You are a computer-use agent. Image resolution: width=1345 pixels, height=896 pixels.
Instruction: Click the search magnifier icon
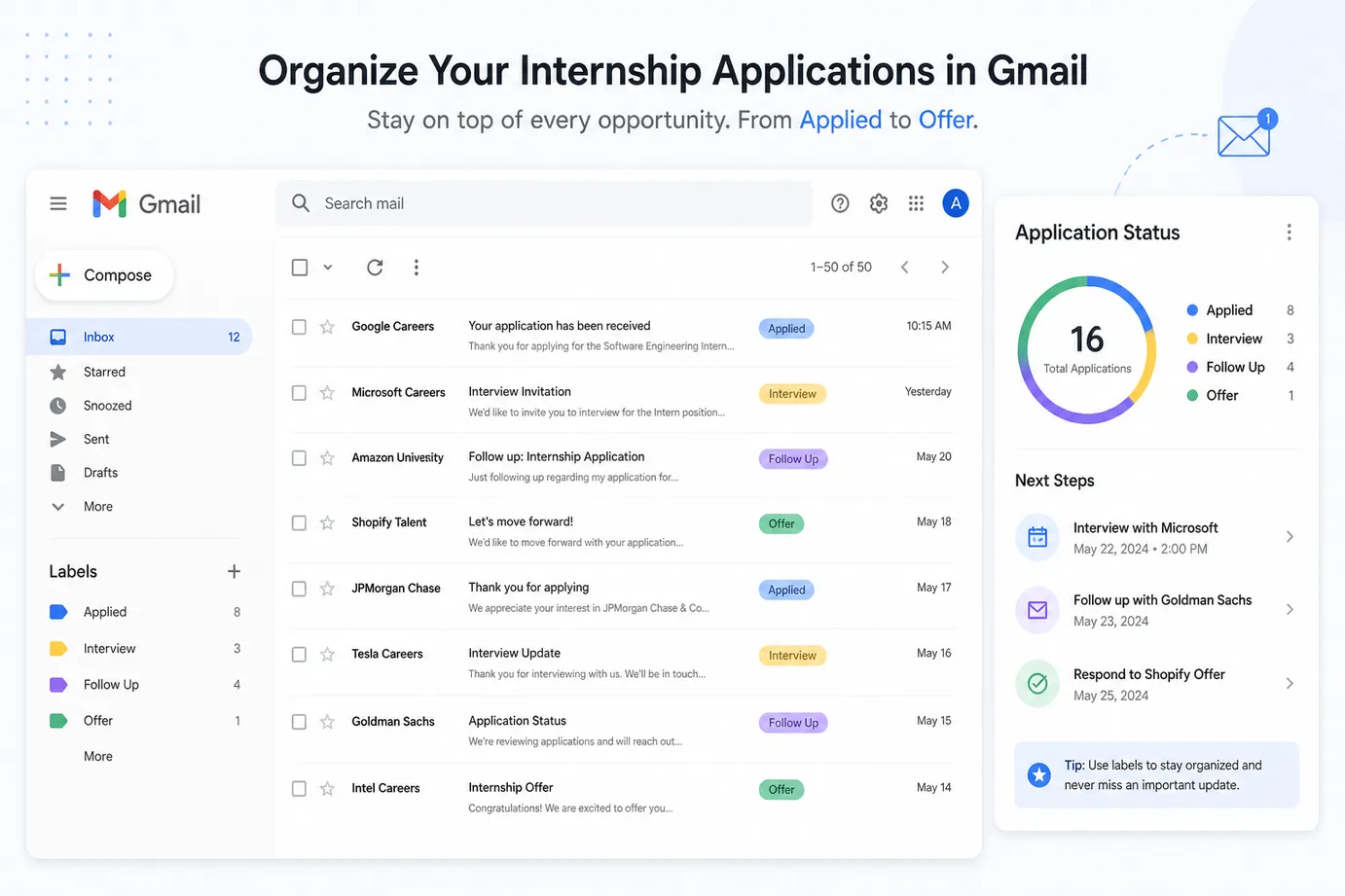(x=301, y=202)
